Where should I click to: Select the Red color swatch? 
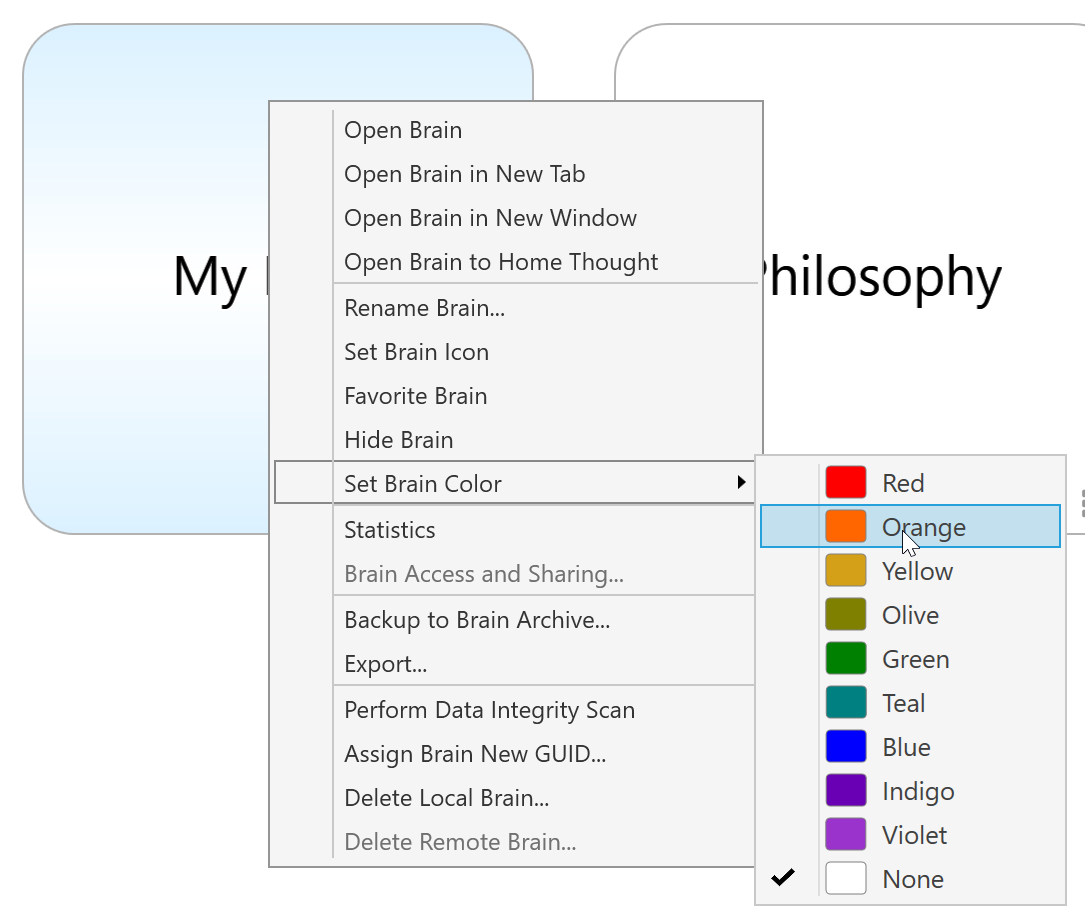845,483
